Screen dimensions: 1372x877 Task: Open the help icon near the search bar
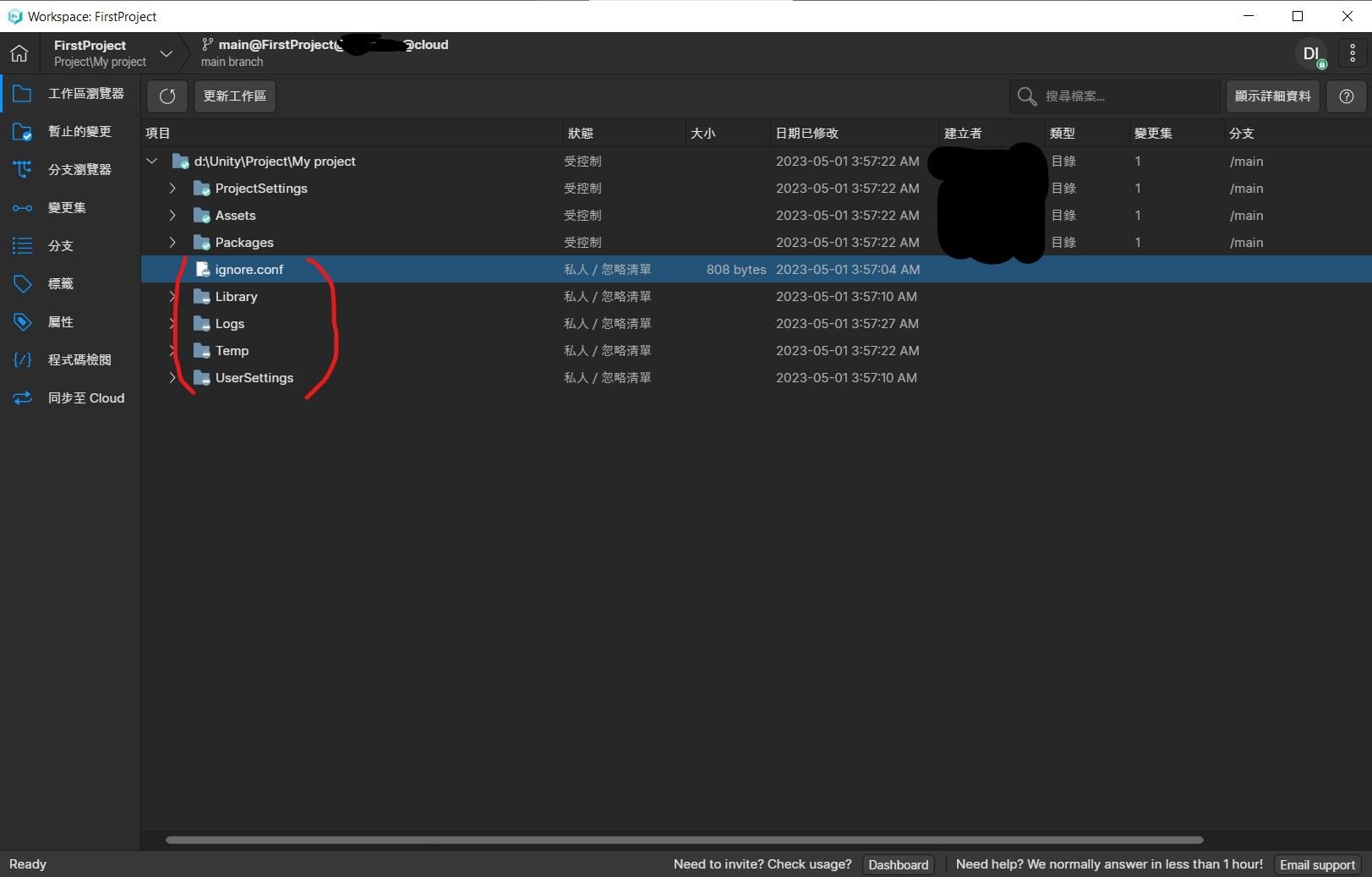pyautogui.click(x=1346, y=96)
